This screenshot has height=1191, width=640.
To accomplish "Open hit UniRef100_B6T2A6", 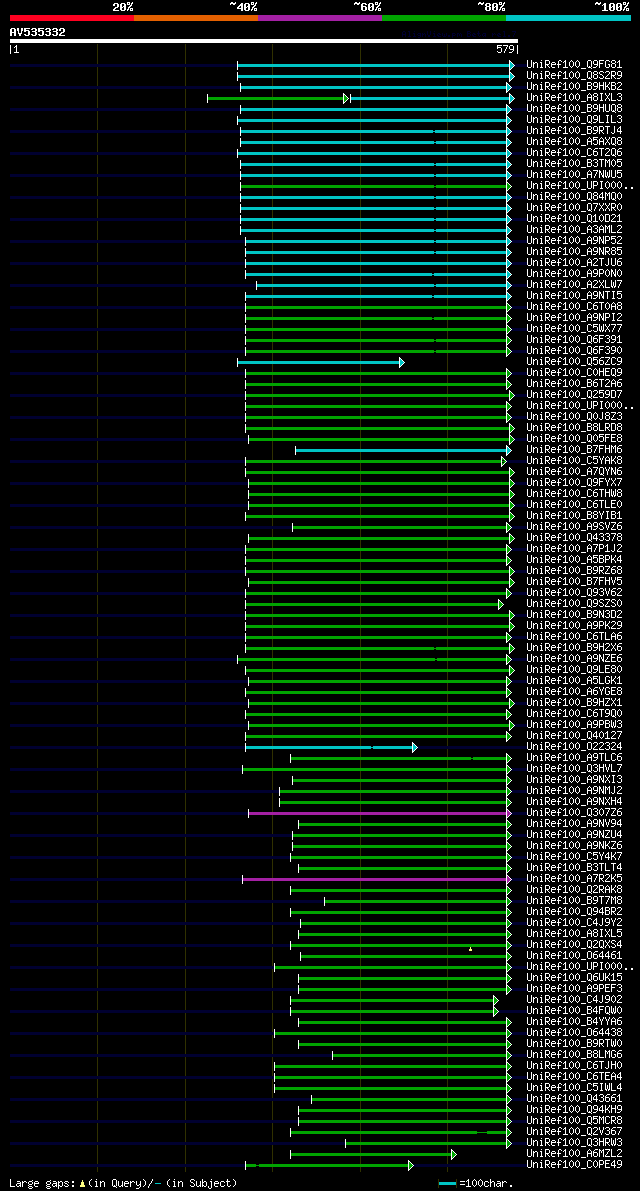I will click(574, 384).
